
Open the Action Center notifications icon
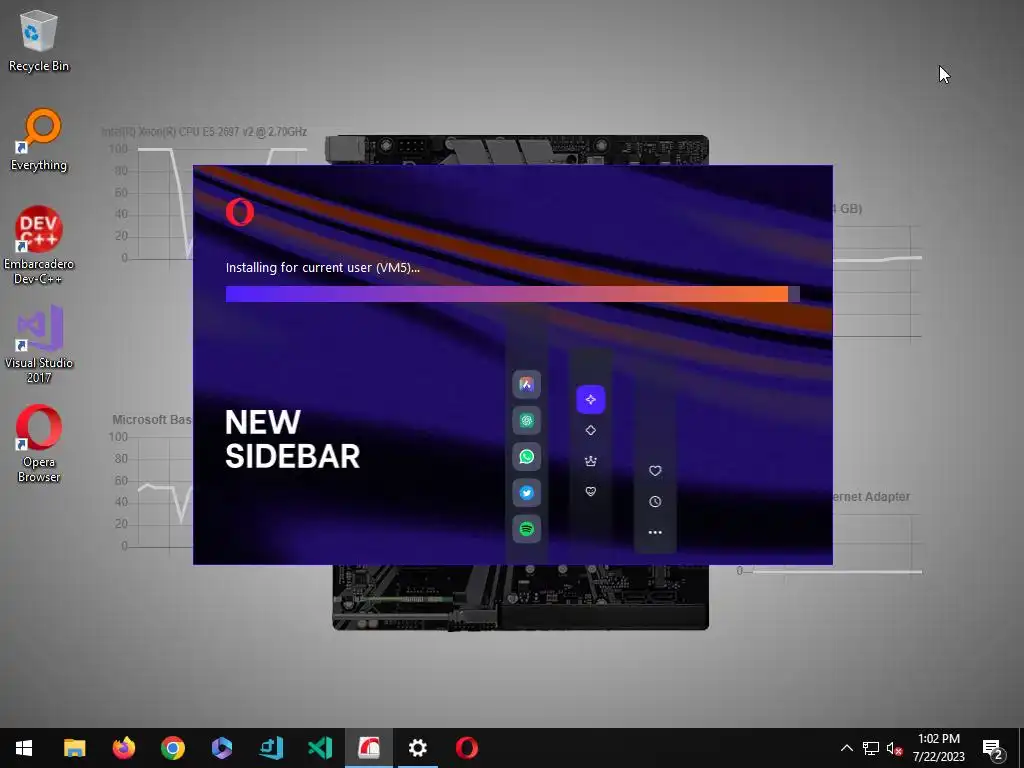pyautogui.click(x=993, y=748)
